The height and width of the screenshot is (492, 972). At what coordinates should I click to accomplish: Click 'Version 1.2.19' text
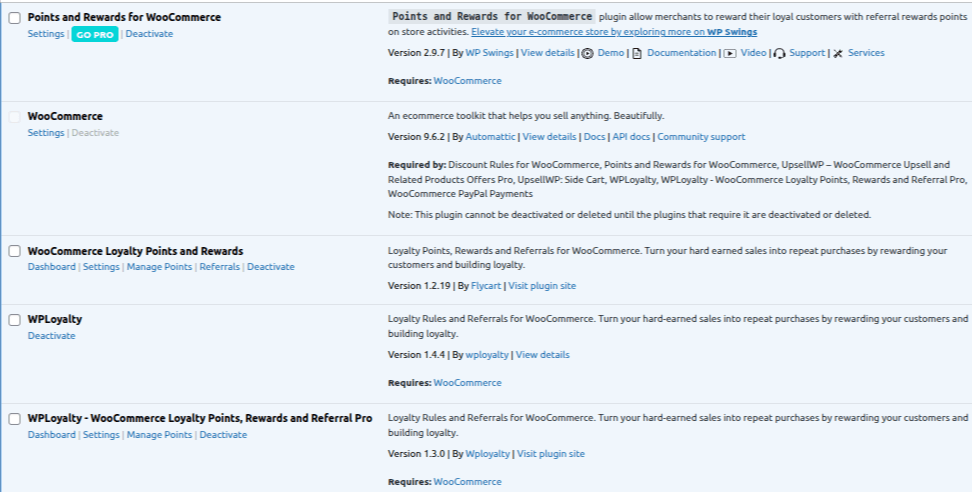(x=419, y=286)
